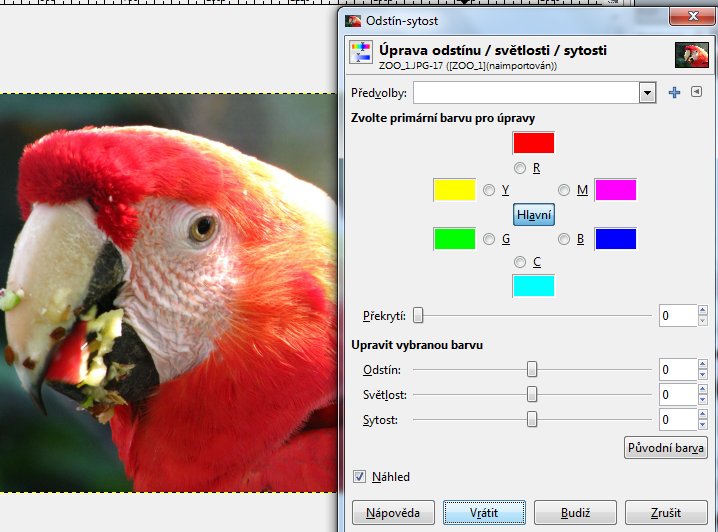Click the Budiž OK button
The image size is (718, 532).
pos(575,513)
